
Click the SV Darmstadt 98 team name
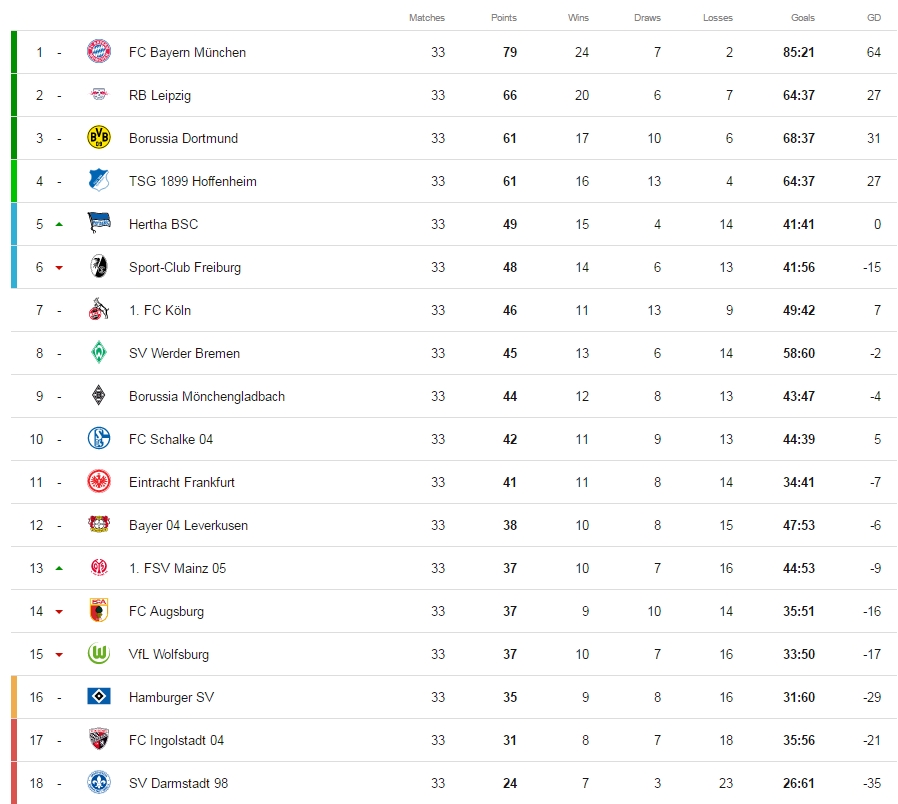tap(178, 783)
